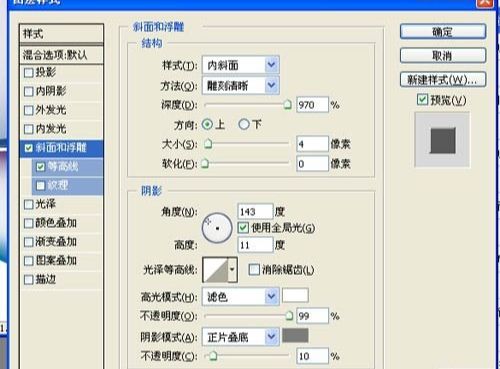Tick the 渐变叠加 gradient overlay checkbox

(29, 242)
